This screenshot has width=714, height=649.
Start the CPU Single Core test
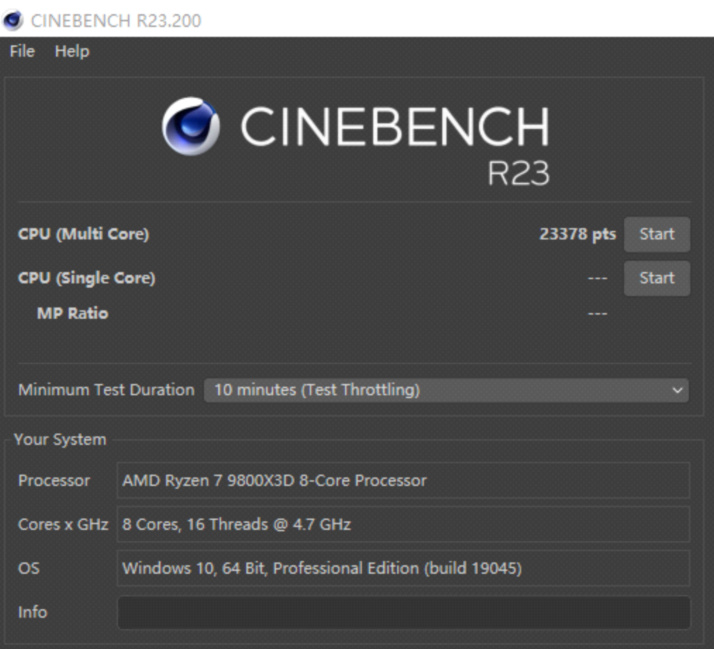[x=657, y=278]
